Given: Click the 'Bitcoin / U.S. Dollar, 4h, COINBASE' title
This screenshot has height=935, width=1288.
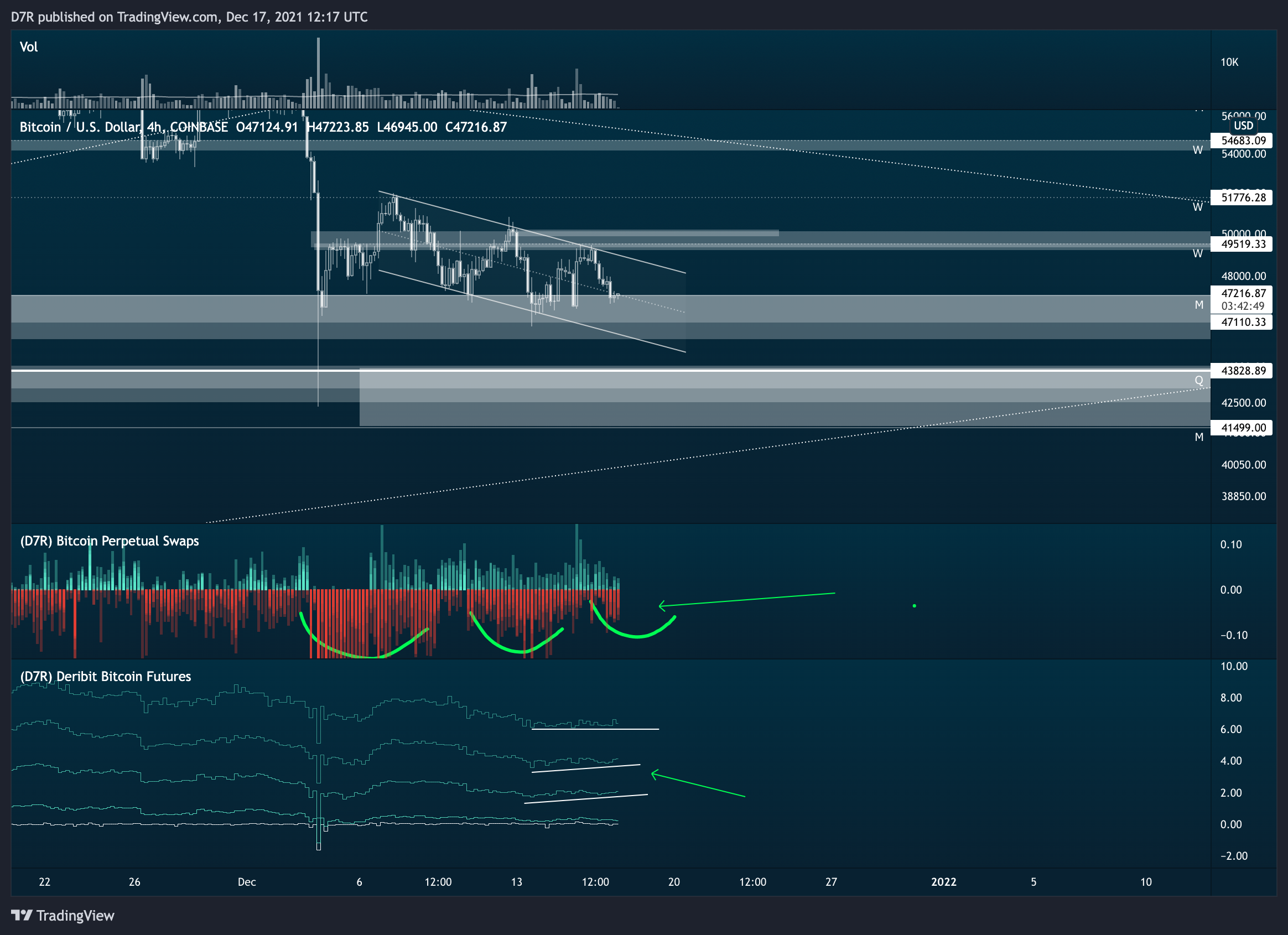Looking at the screenshot, I should pos(124,127).
